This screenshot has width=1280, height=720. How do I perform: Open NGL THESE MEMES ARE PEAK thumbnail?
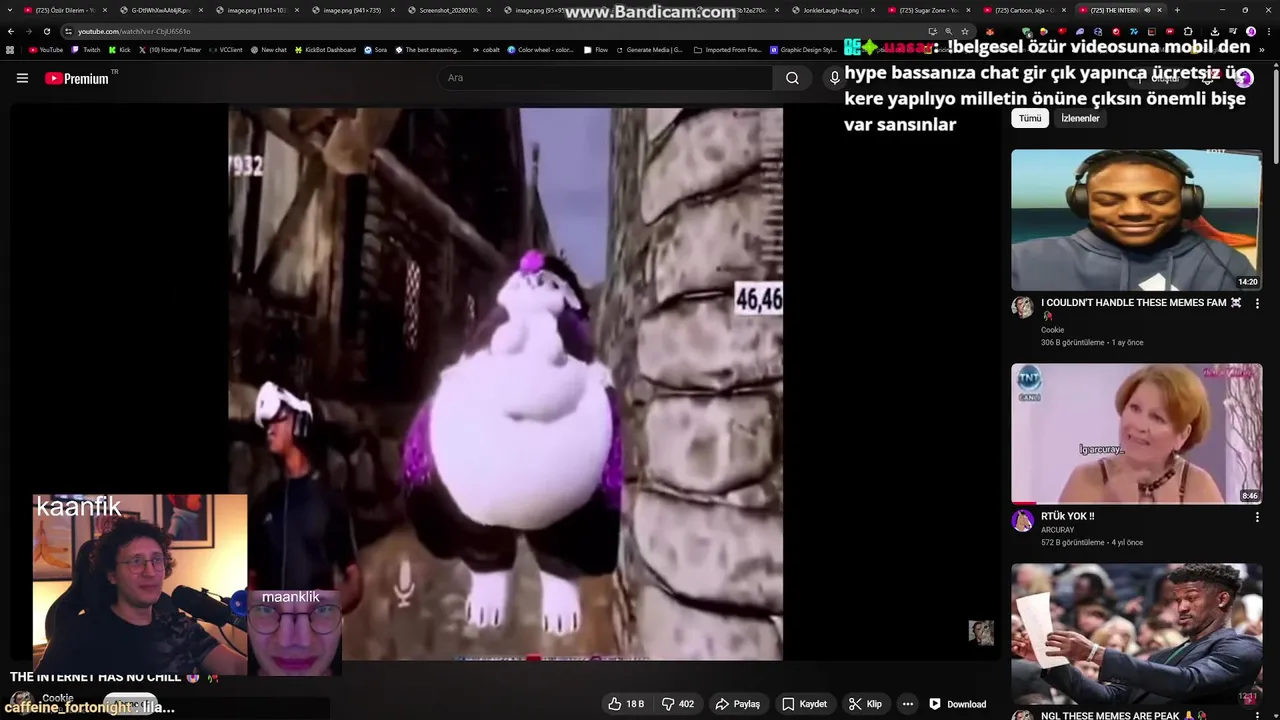click(1136, 634)
